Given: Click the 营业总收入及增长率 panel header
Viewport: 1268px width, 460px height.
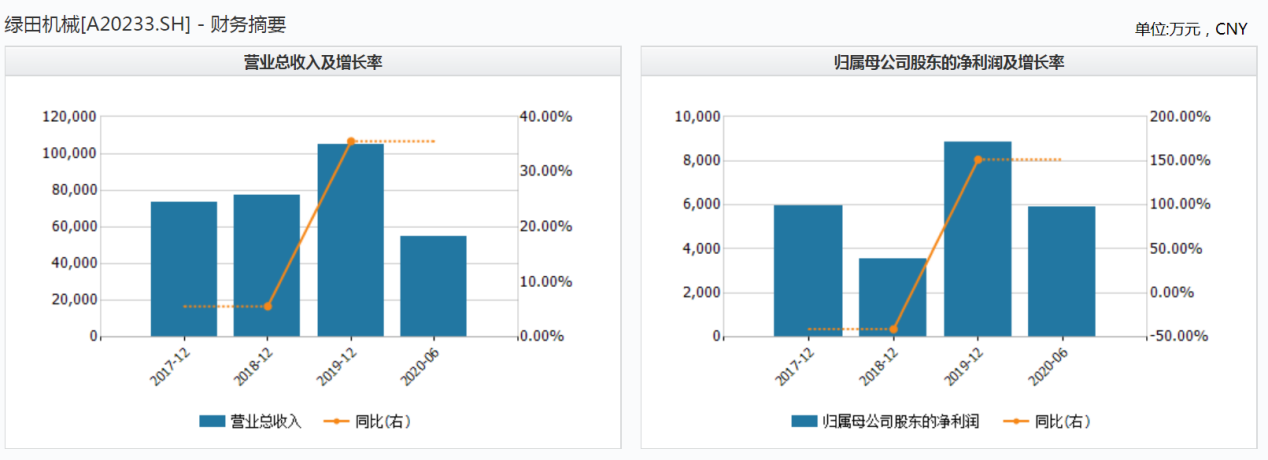Looking at the screenshot, I should [x=313, y=62].
